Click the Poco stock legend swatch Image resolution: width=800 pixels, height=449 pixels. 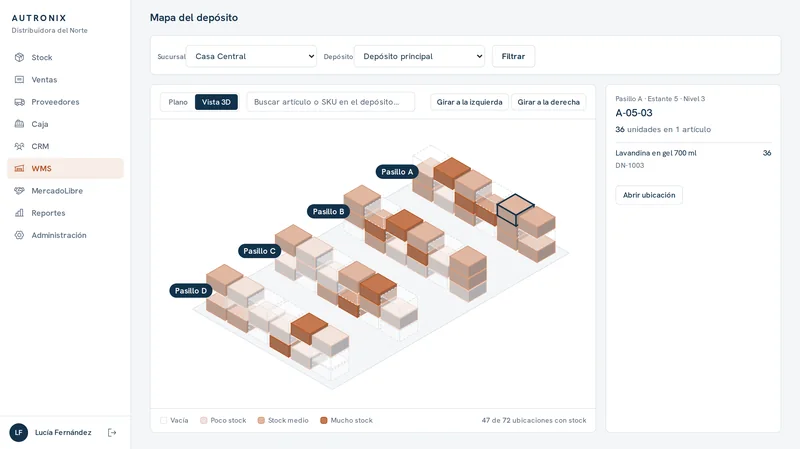204,420
